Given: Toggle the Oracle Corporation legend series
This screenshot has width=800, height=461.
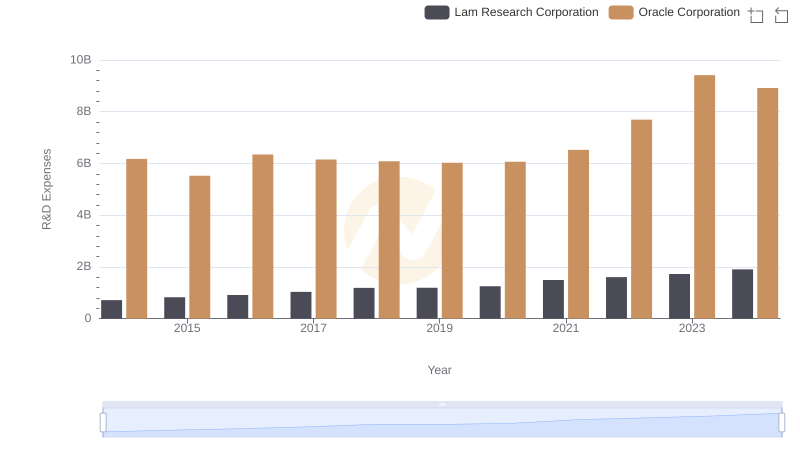Looking at the screenshot, I should [674, 12].
